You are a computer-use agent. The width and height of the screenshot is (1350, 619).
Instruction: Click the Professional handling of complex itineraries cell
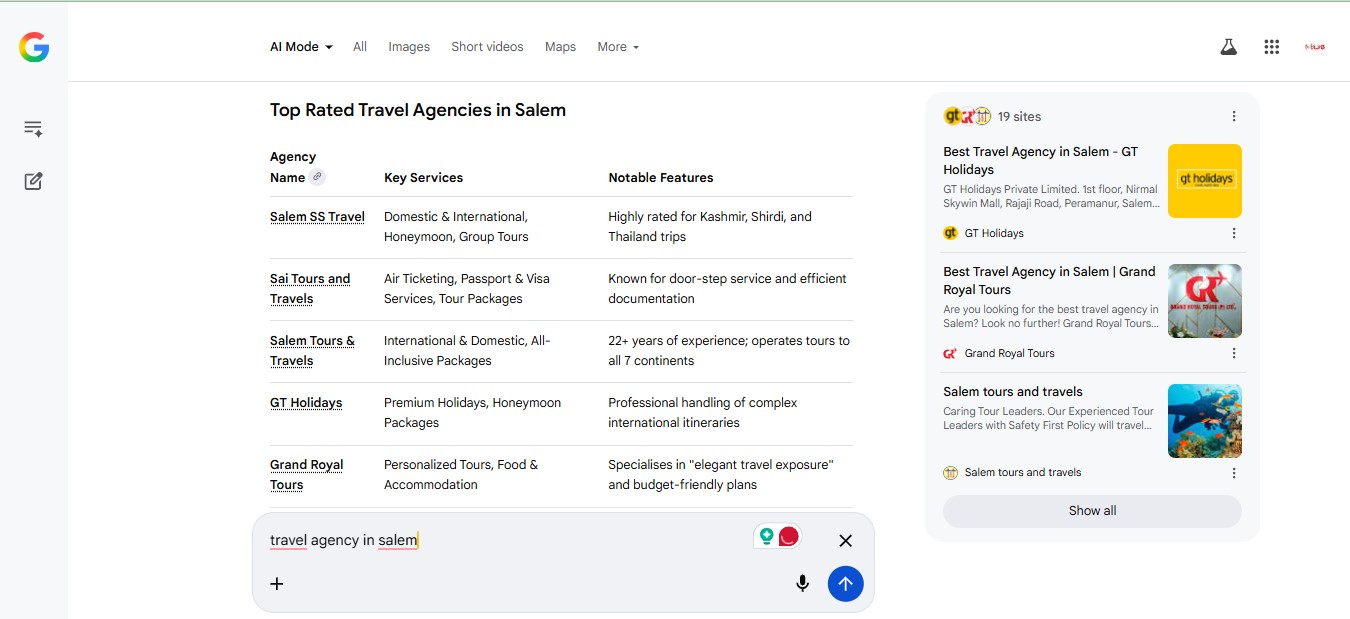(703, 413)
